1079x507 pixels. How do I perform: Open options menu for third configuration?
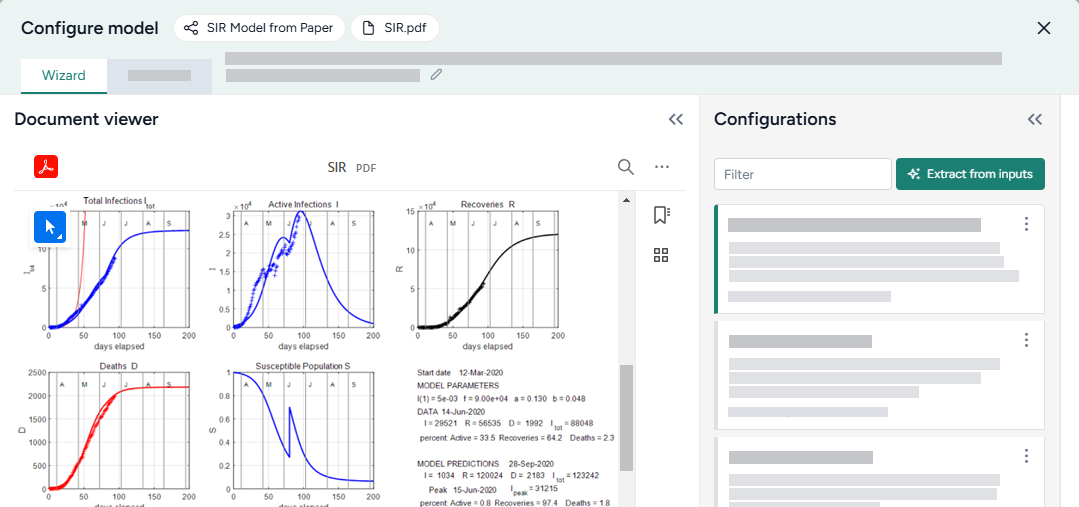[x=1026, y=456]
